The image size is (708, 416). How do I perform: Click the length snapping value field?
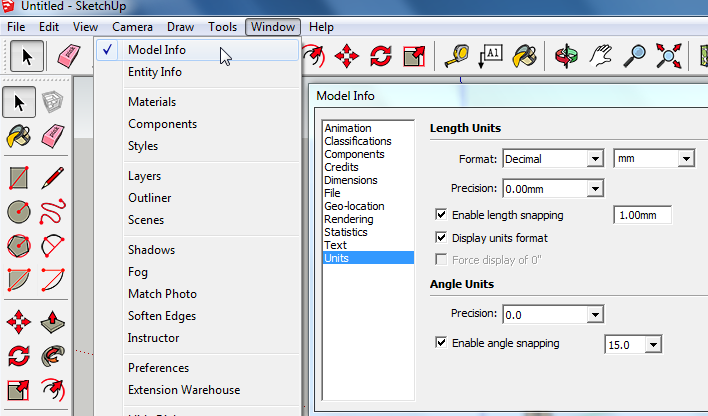(x=641, y=215)
